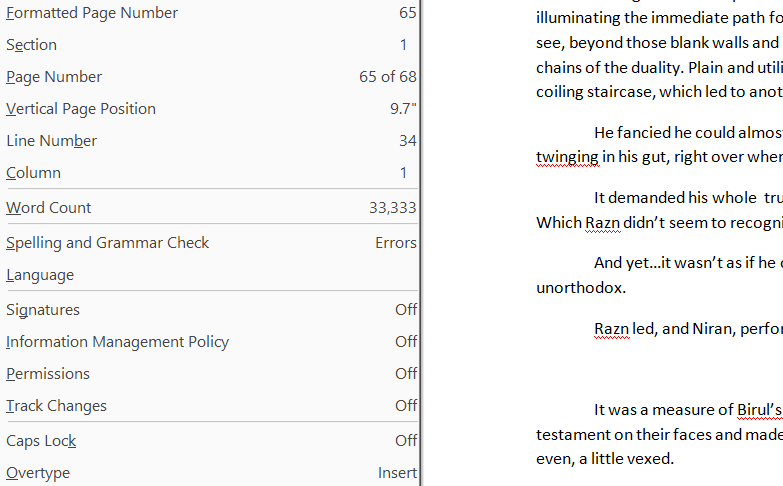The image size is (783, 486).
Task: Show the Language indicator option
Action: click(40, 275)
